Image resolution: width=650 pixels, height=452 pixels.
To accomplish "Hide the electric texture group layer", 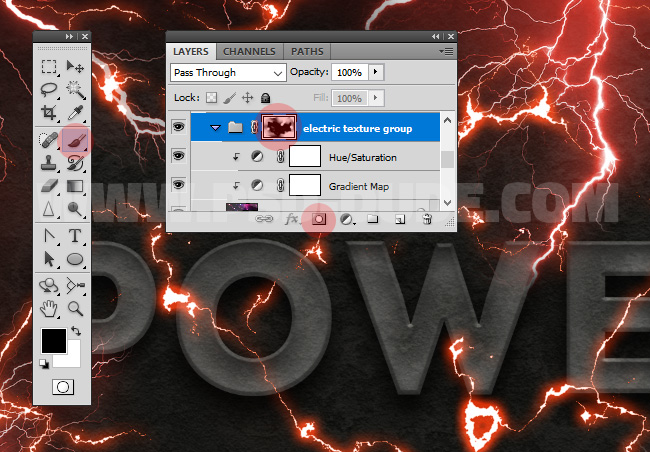I will (179, 128).
